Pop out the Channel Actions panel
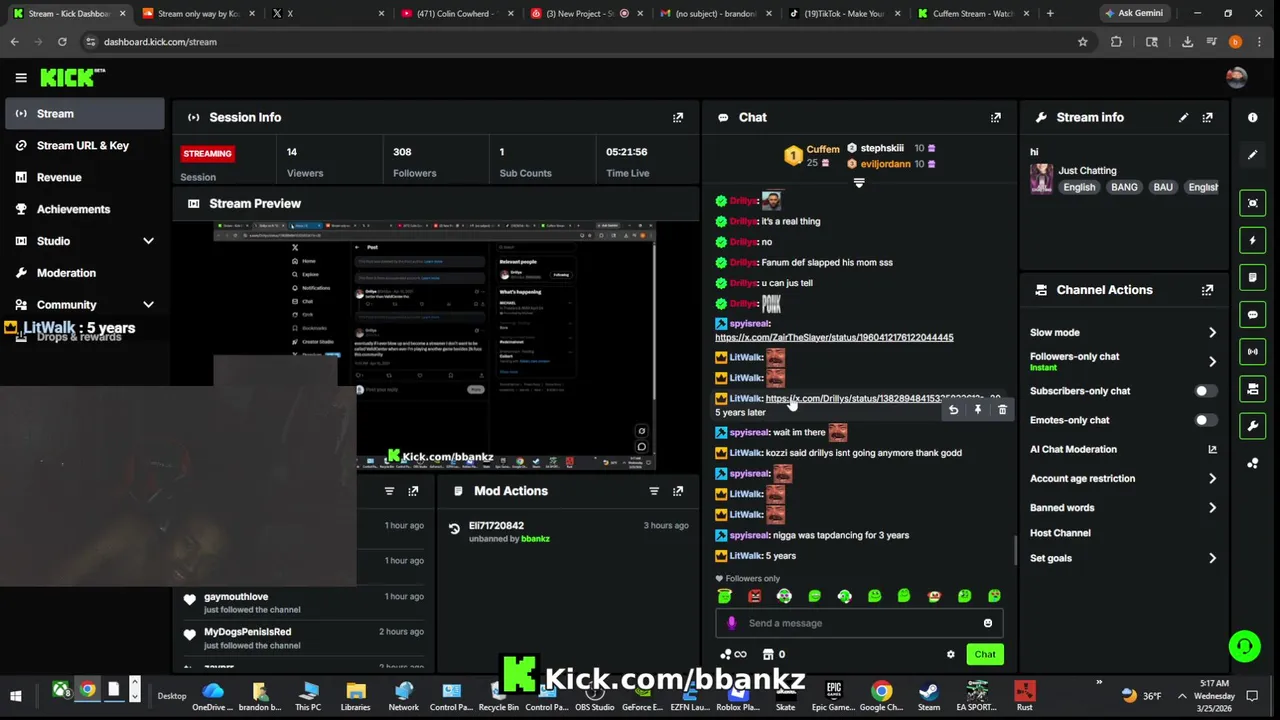Image resolution: width=1280 pixels, height=720 pixels. tap(1207, 290)
